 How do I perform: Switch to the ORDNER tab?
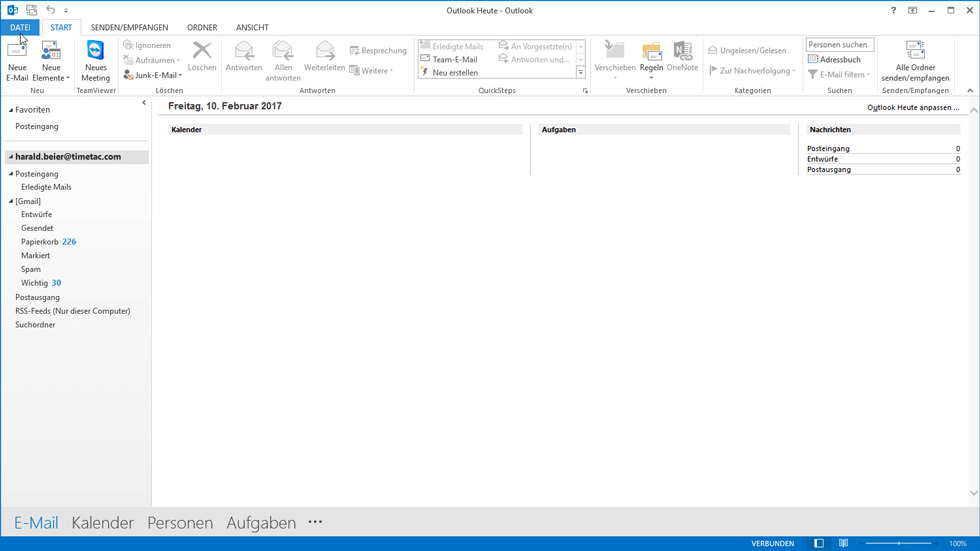point(202,27)
